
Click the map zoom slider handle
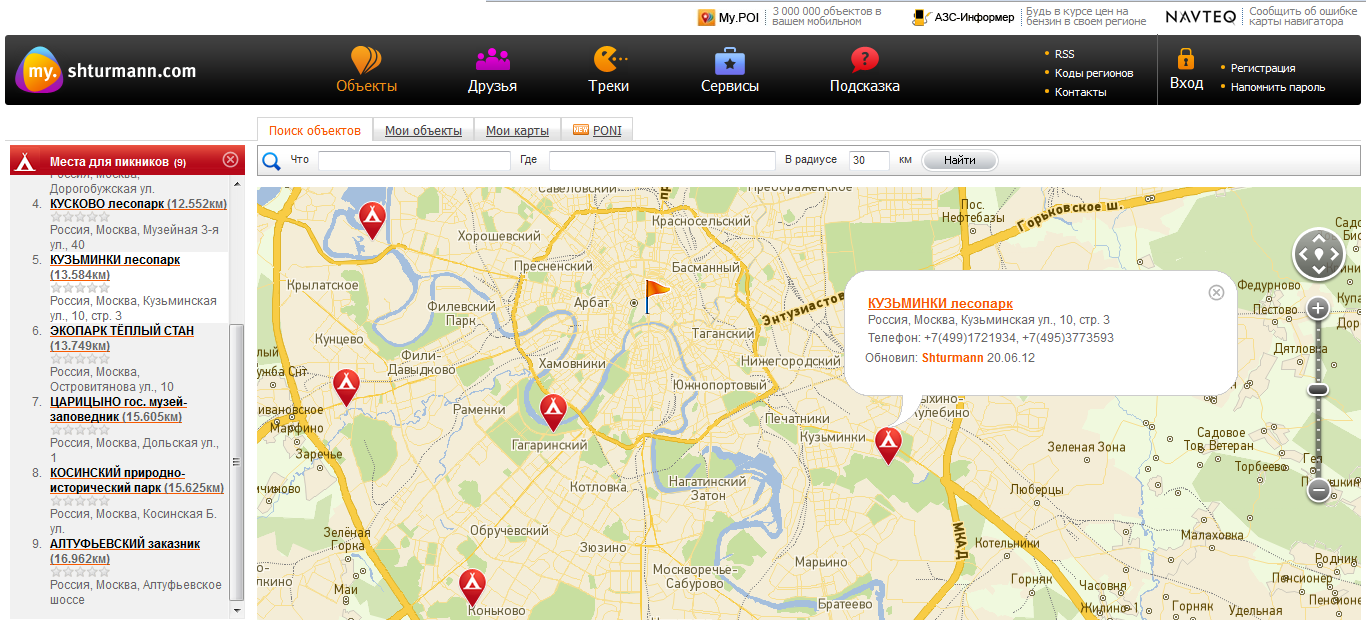pyautogui.click(x=1318, y=390)
